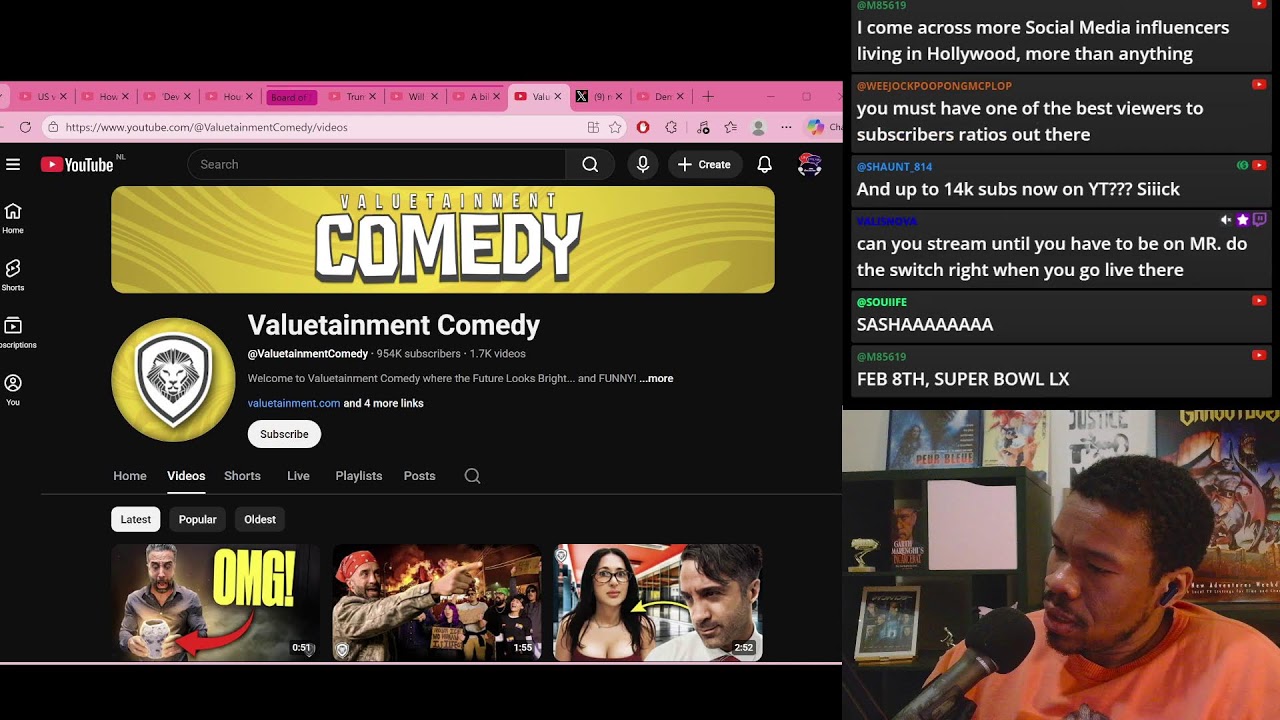Open the extensions puzzle icon
1280x720 pixels.
tap(671, 127)
